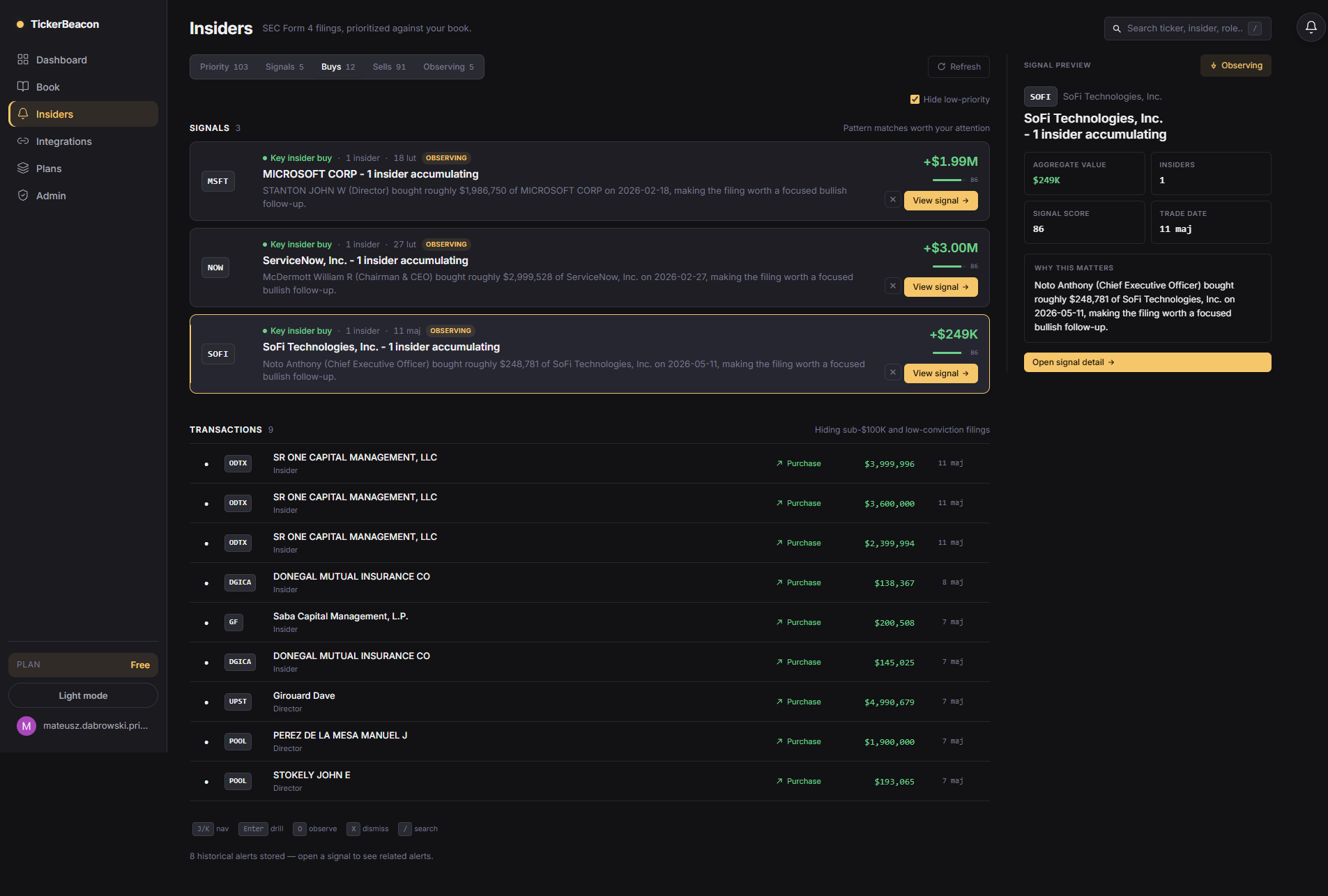
Task: Click the DONEGAL row with $145,025
Action: point(590,662)
